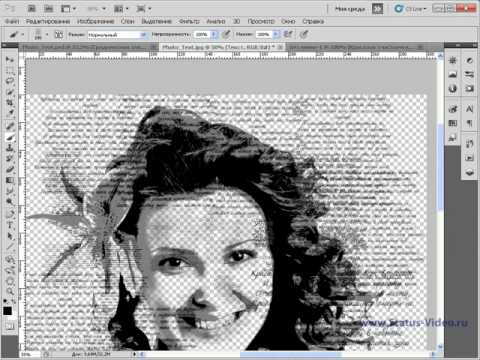Switch foreground and background colors

click(13, 301)
